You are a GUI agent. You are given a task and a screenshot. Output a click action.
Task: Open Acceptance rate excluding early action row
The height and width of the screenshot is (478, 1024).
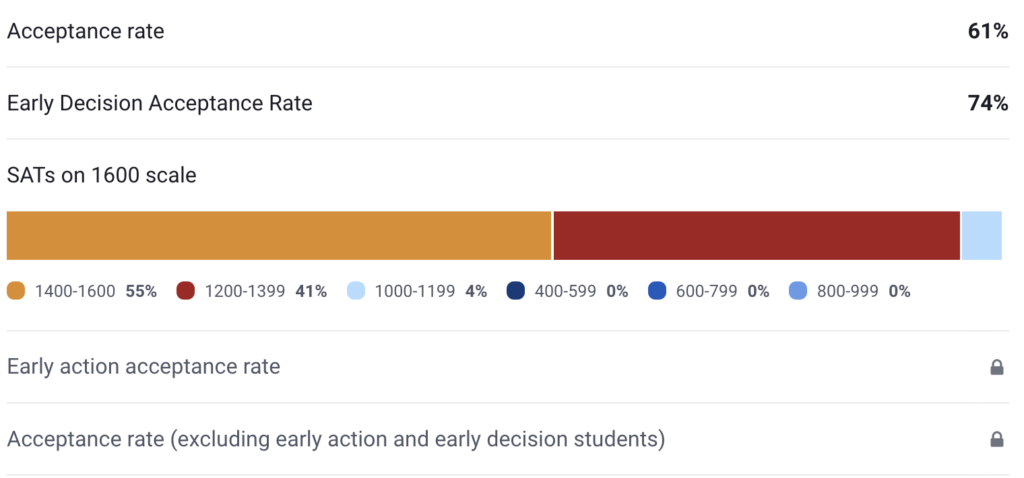pyautogui.click(x=336, y=439)
